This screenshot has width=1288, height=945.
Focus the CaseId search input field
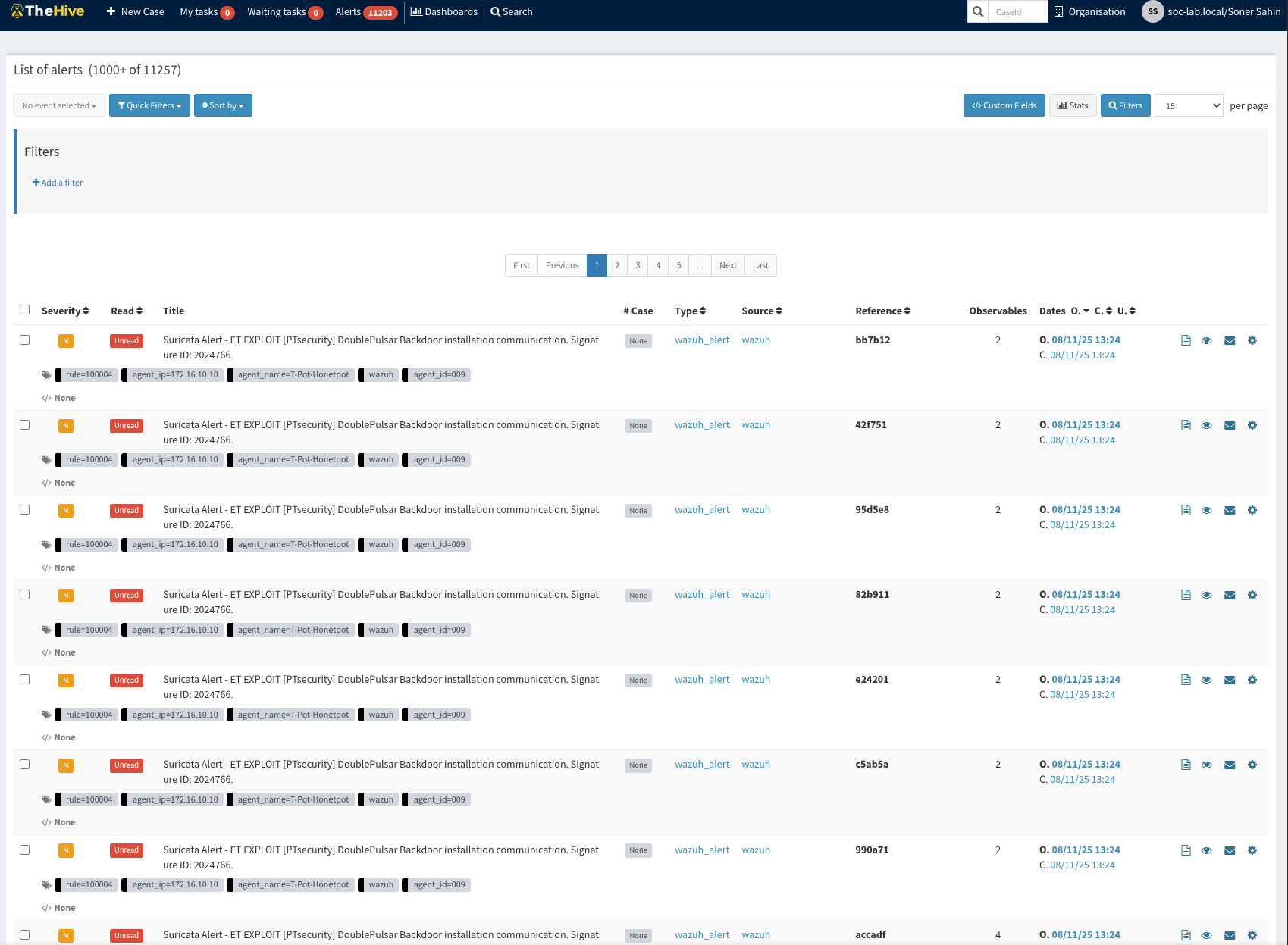tap(1017, 11)
